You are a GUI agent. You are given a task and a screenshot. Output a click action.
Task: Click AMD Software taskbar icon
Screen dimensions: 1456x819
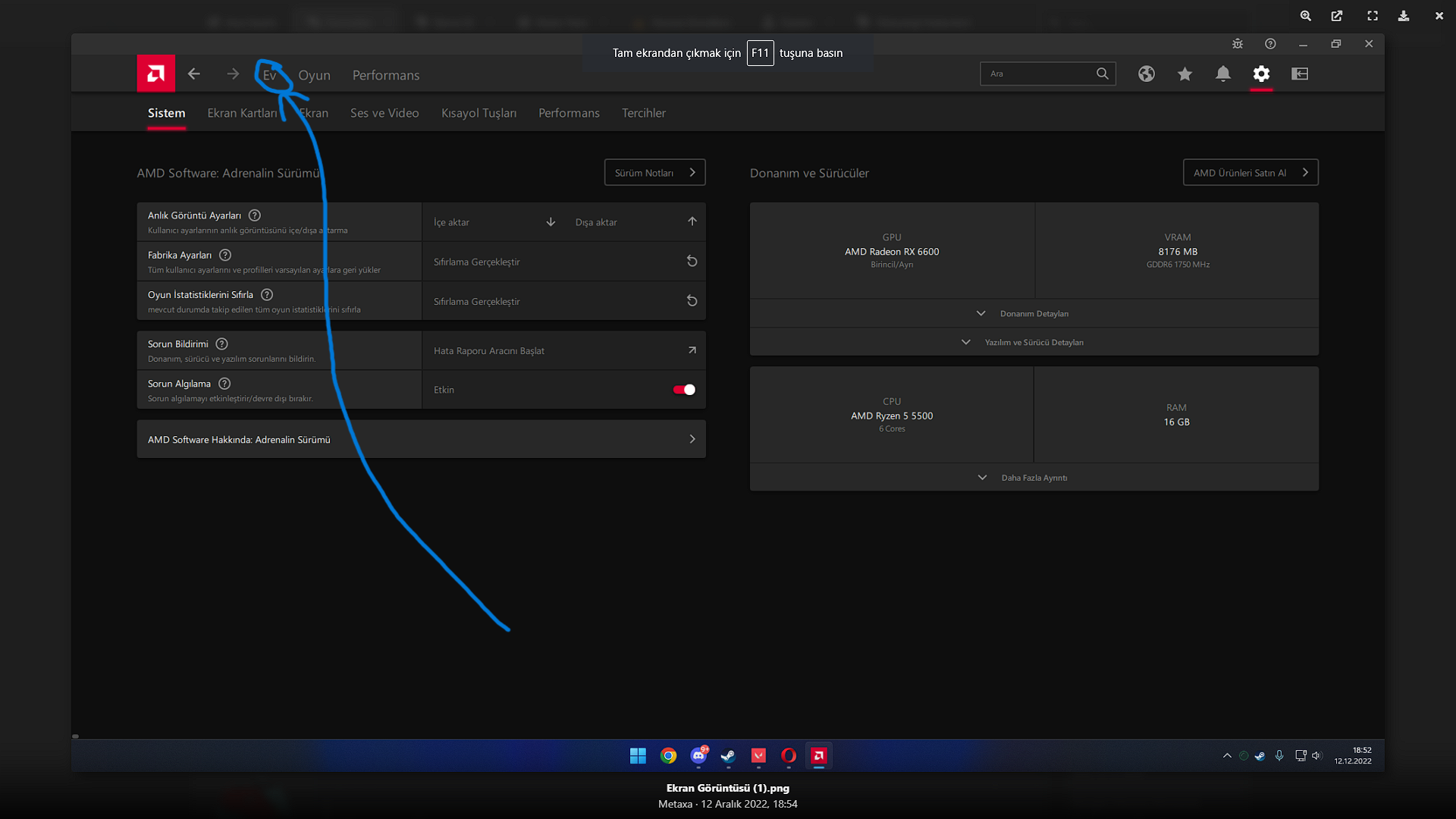(x=819, y=755)
